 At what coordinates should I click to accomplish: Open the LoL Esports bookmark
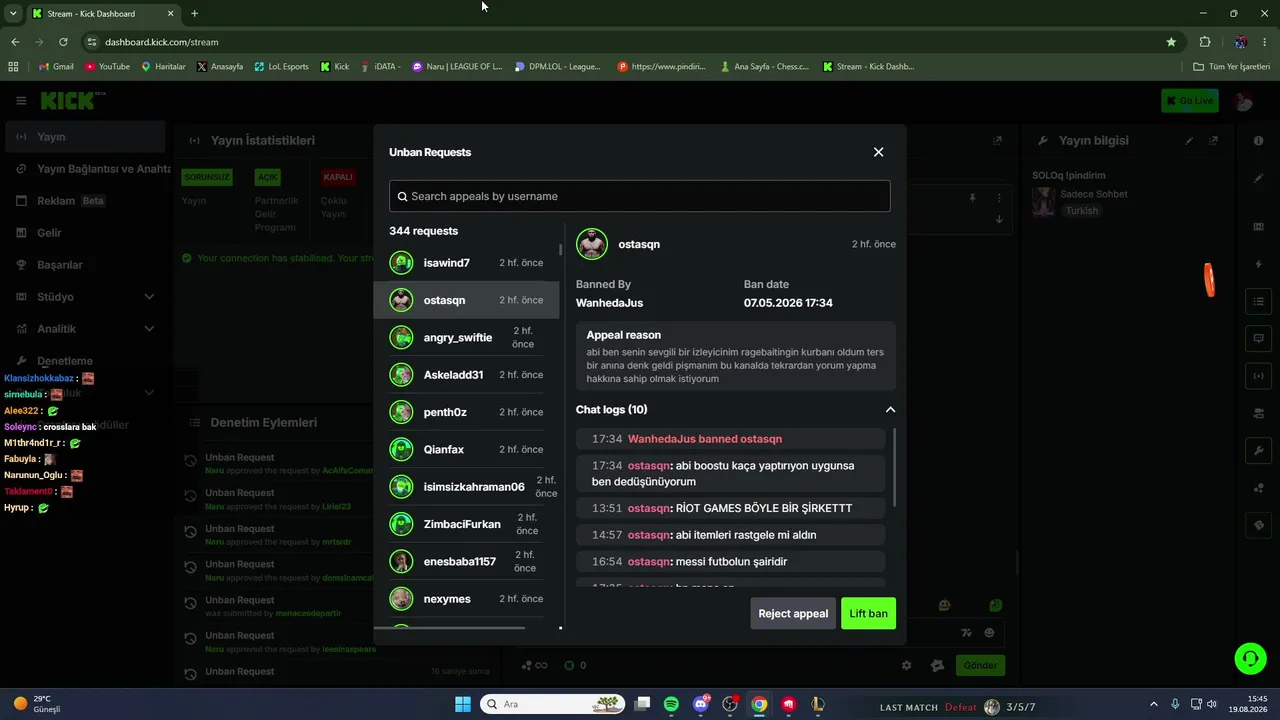[281, 67]
